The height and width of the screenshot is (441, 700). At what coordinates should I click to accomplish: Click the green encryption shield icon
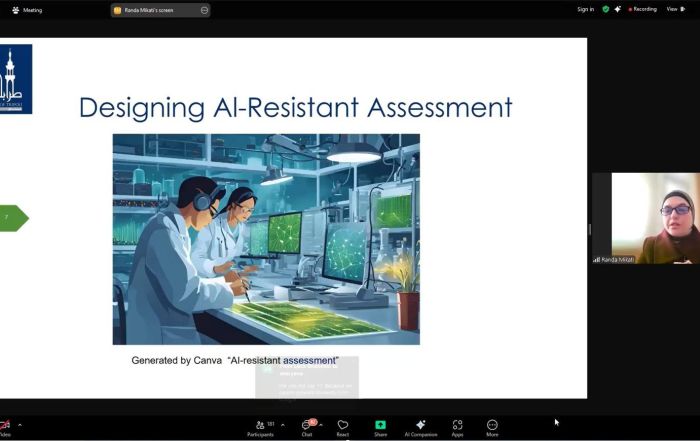(x=605, y=9)
